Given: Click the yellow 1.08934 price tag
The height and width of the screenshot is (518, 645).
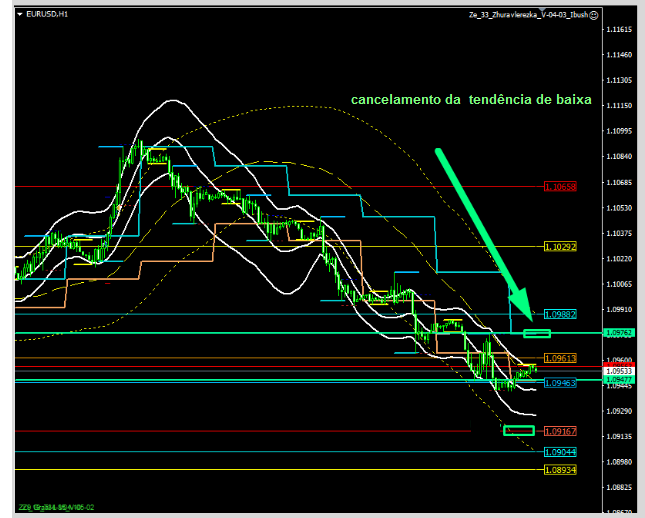Looking at the screenshot, I should pos(560,470).
